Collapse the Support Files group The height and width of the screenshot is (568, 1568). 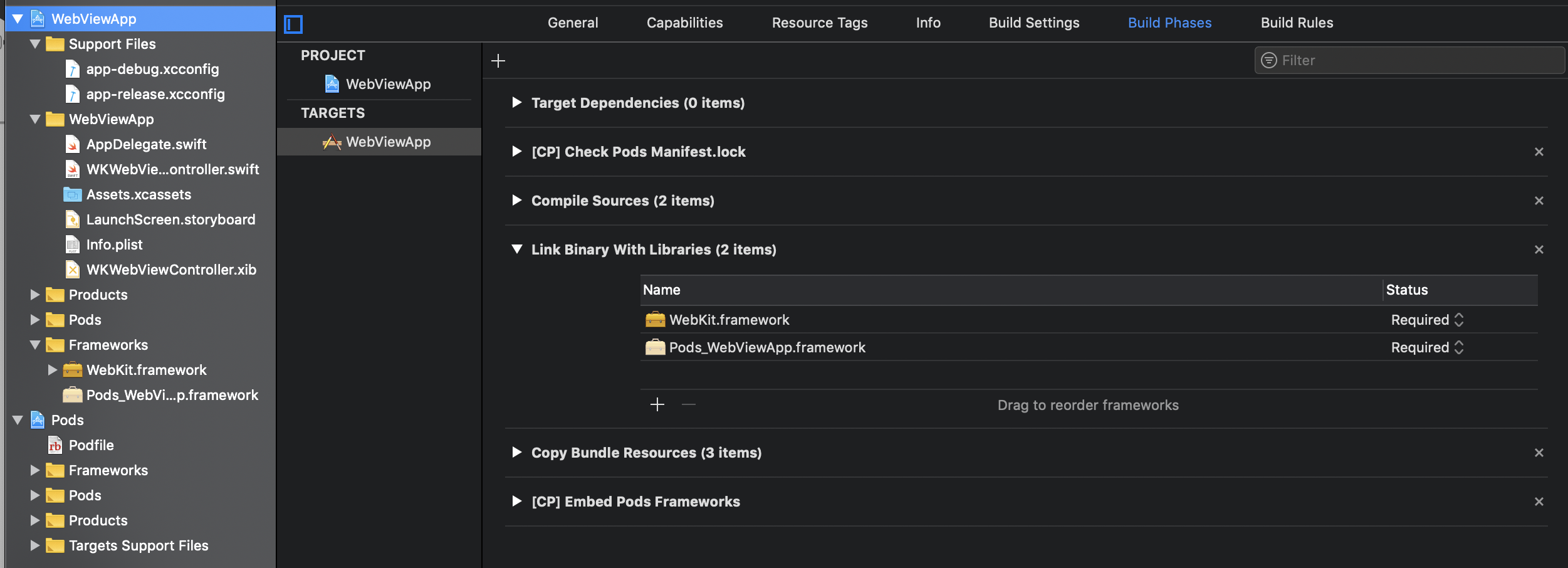point(35,44)
